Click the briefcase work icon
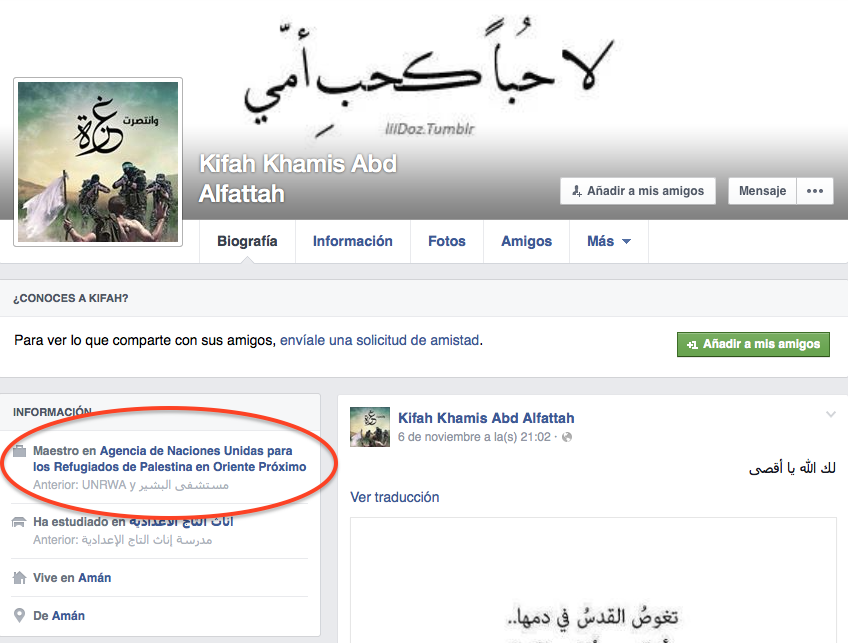 point(19,450)
